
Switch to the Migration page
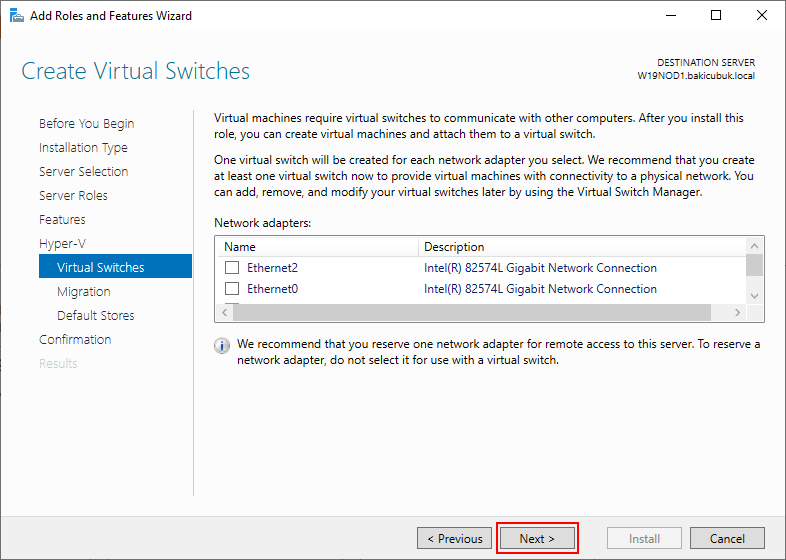click(84, 292)
